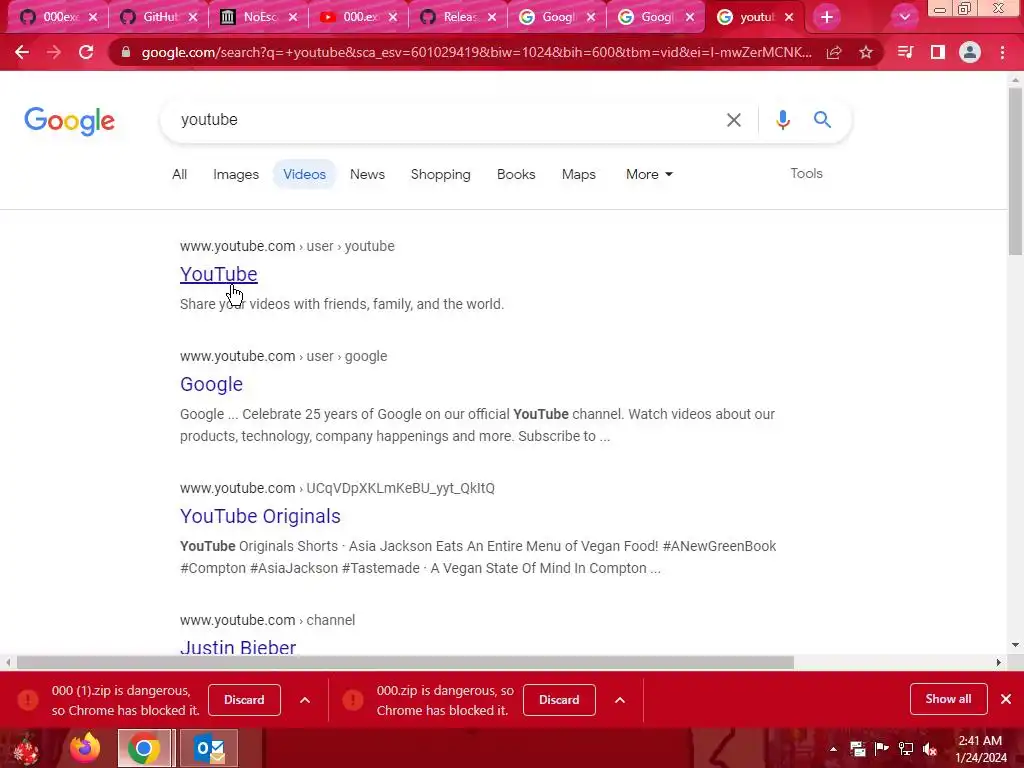1024x768 pixels.
Task: Expand options for 000.zip download
Action: [620, 700]
